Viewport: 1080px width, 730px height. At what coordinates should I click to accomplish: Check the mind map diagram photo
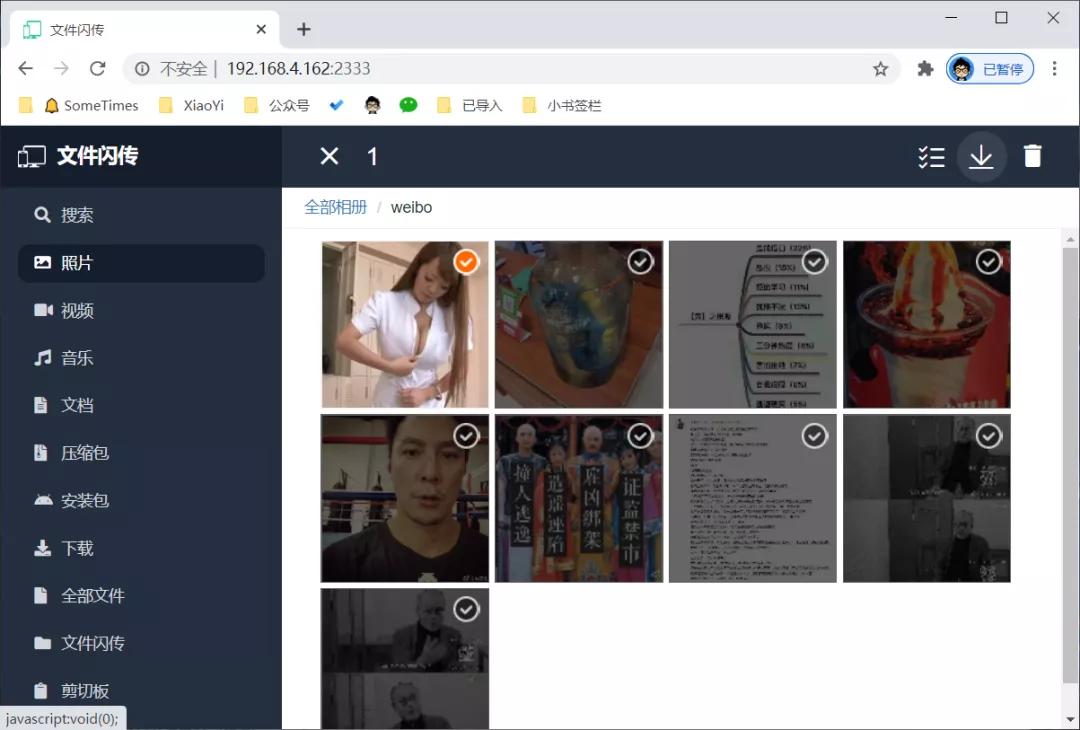[x=814, y=261]
